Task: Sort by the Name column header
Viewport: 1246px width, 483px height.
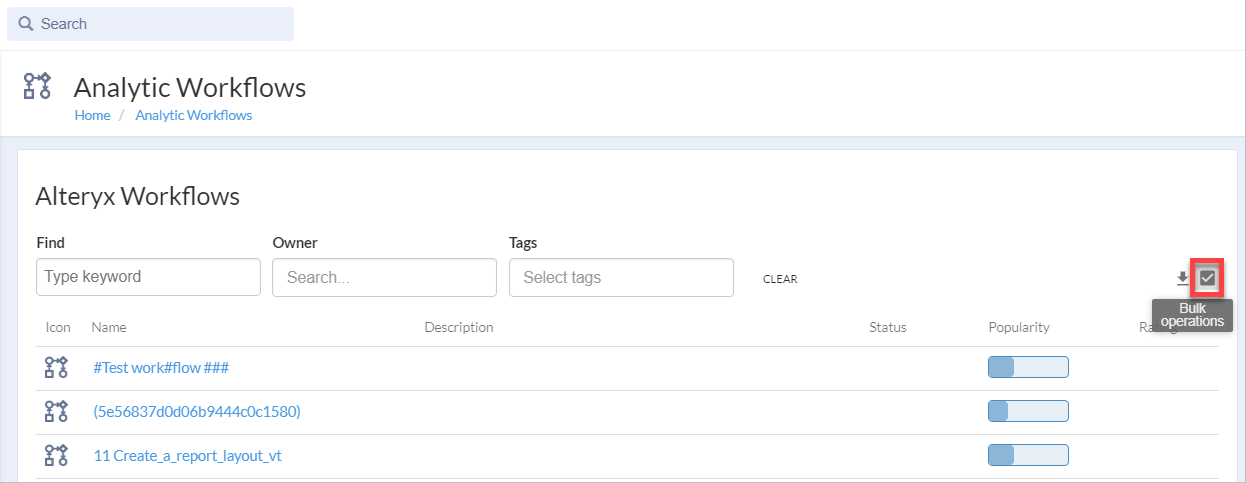Action: pos(109,327)
